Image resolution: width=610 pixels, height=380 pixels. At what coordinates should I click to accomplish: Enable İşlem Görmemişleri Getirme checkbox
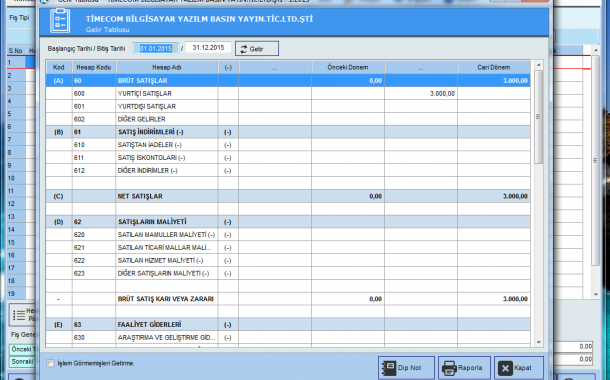tap(51, 363)
